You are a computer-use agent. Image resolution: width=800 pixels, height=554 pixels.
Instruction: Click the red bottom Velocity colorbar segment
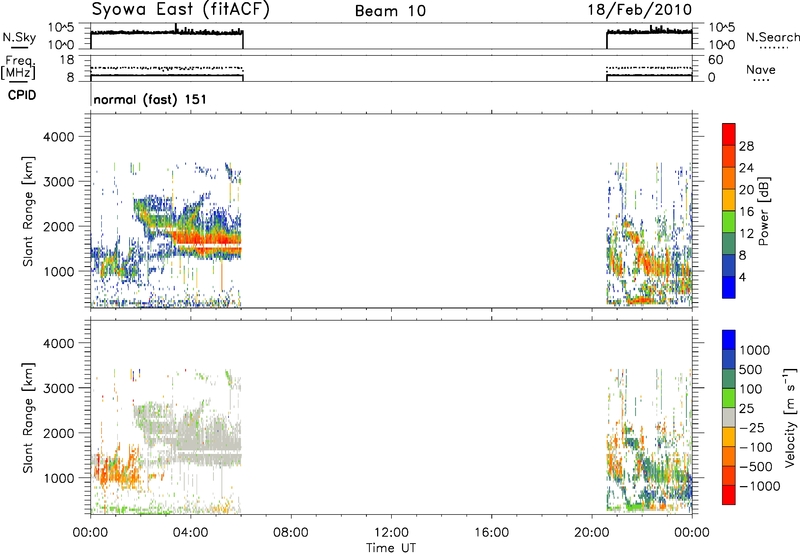(x=729, y=495)
